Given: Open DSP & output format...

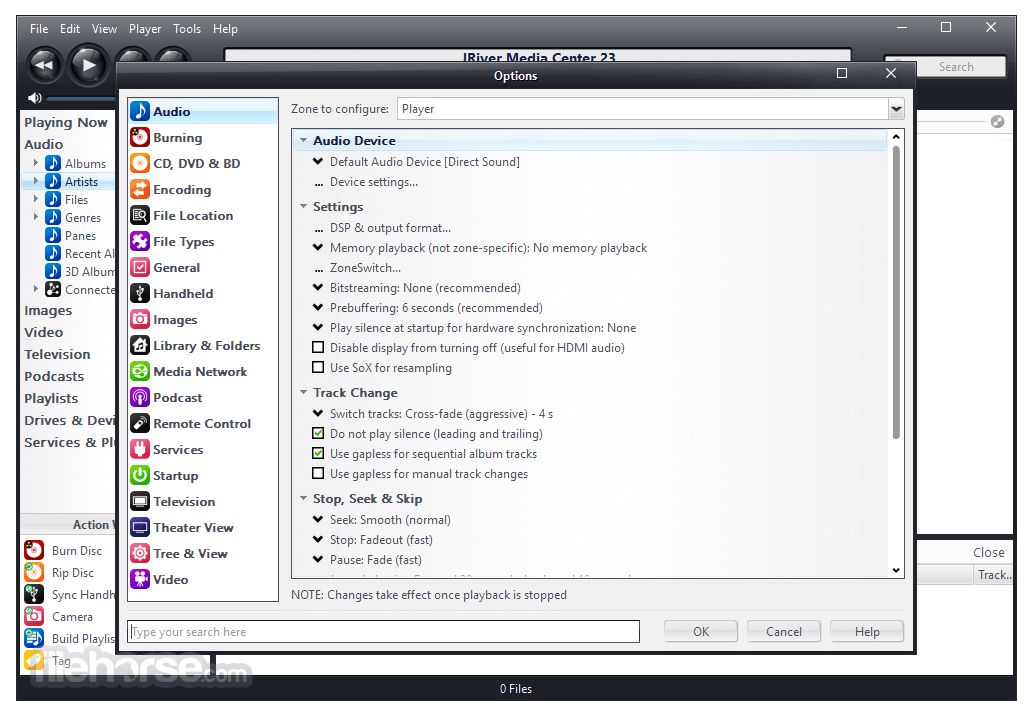Looking at the screenshot, I should pyautogui.click(x=390, y=228).
